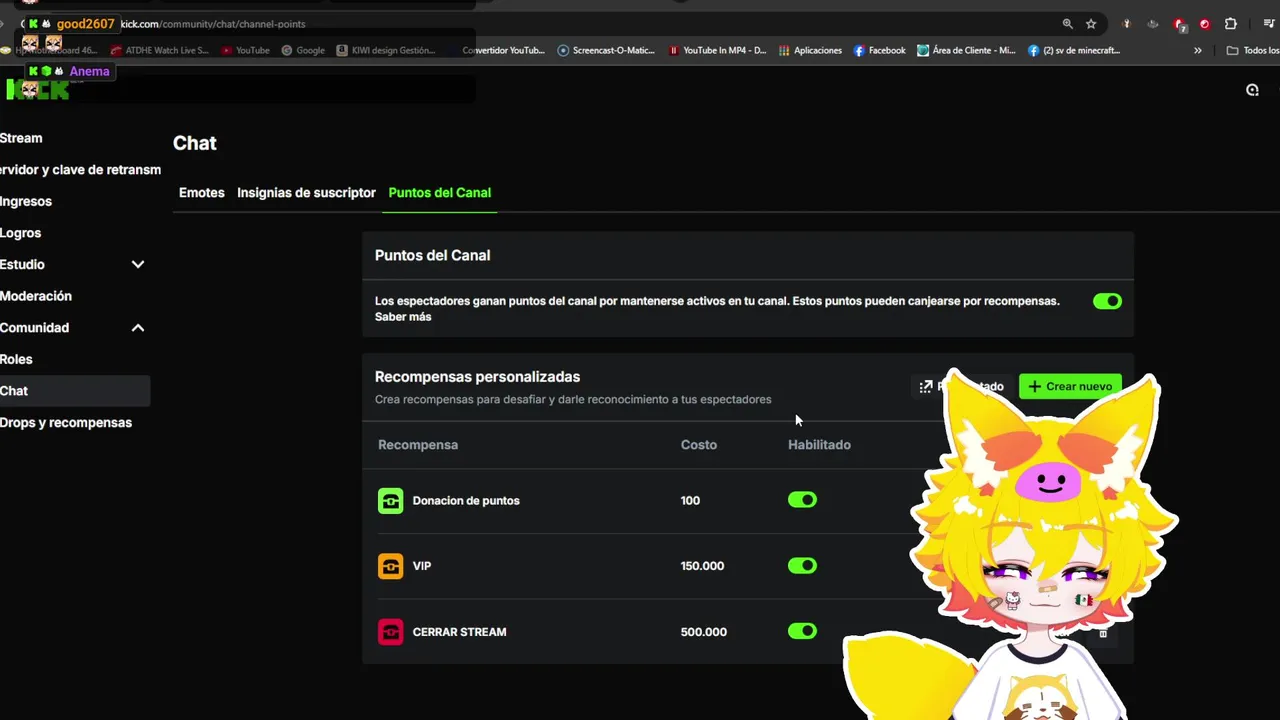
Task: Open Servidor y clave de retransmisión
Action: coord(80,170)
